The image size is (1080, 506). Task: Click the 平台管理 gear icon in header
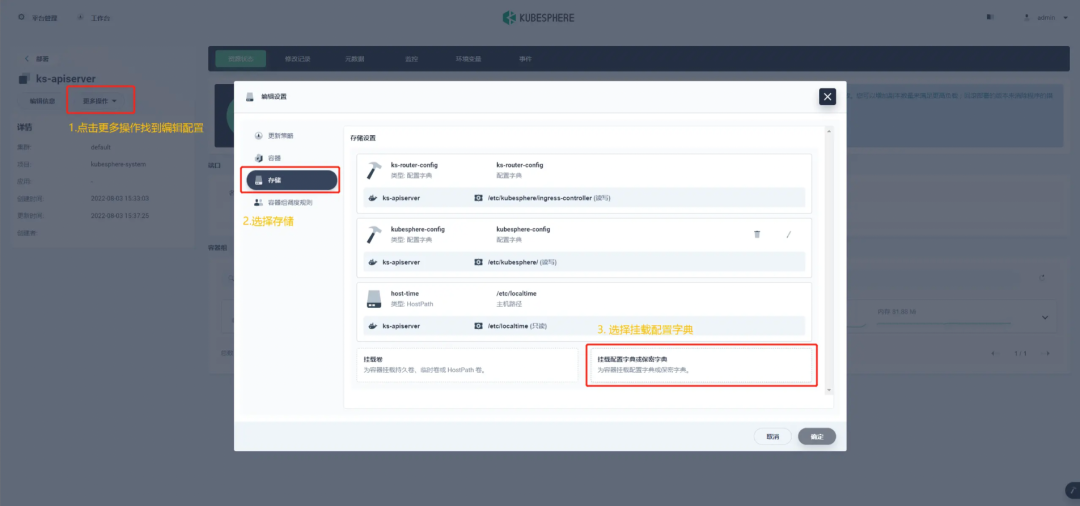[21, 17]
